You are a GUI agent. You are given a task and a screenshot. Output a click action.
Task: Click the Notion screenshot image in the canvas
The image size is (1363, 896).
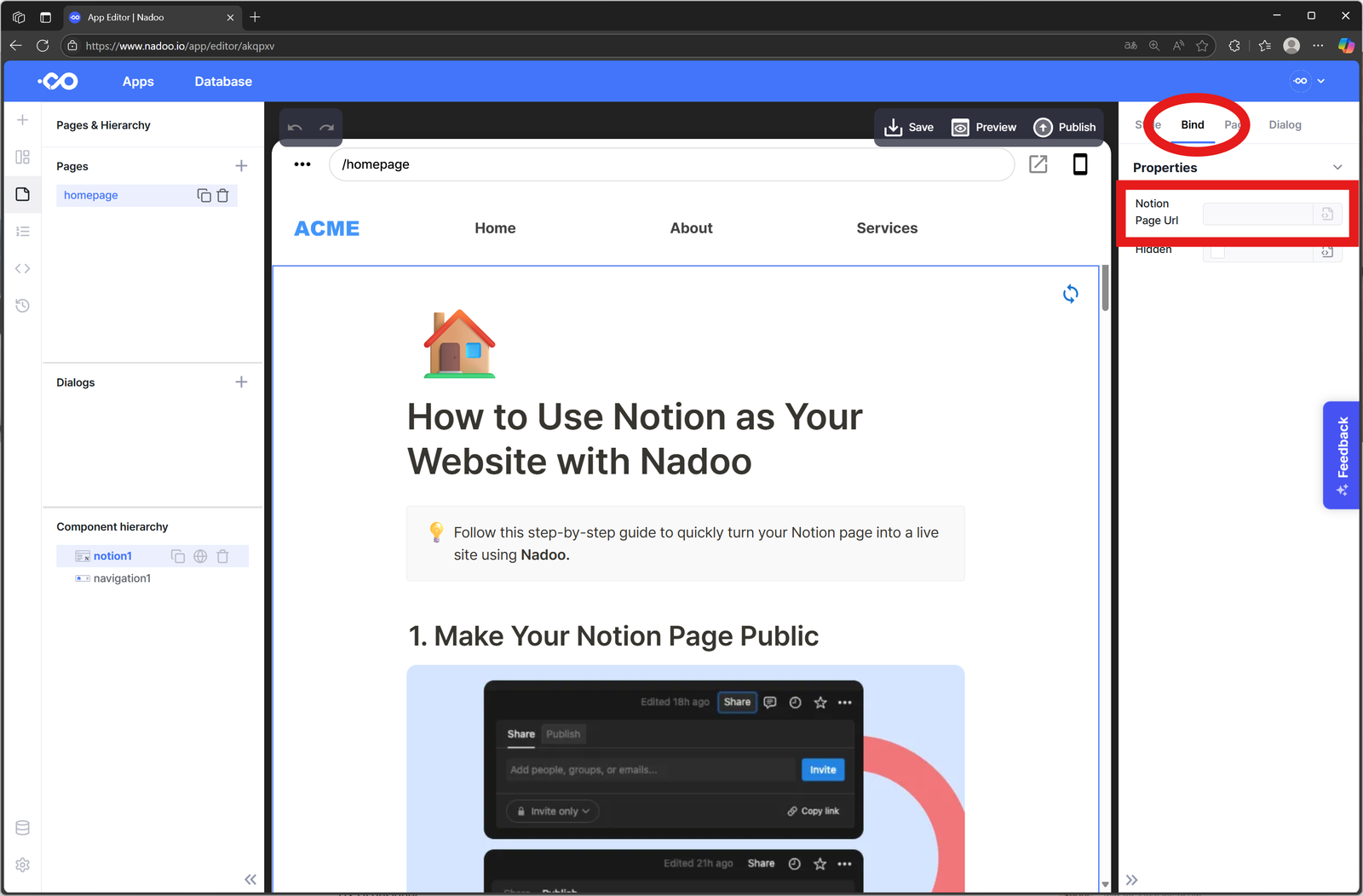point(686,778)
